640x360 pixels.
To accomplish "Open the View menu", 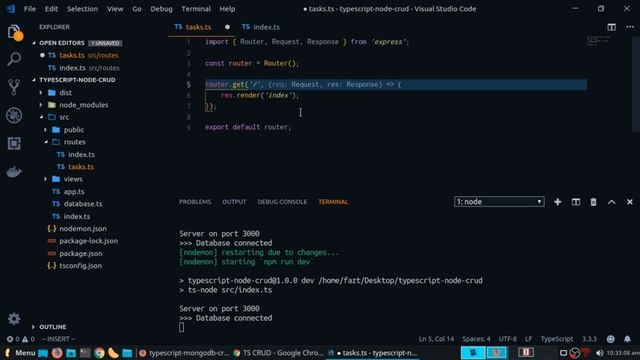I will tap(115, 9).
